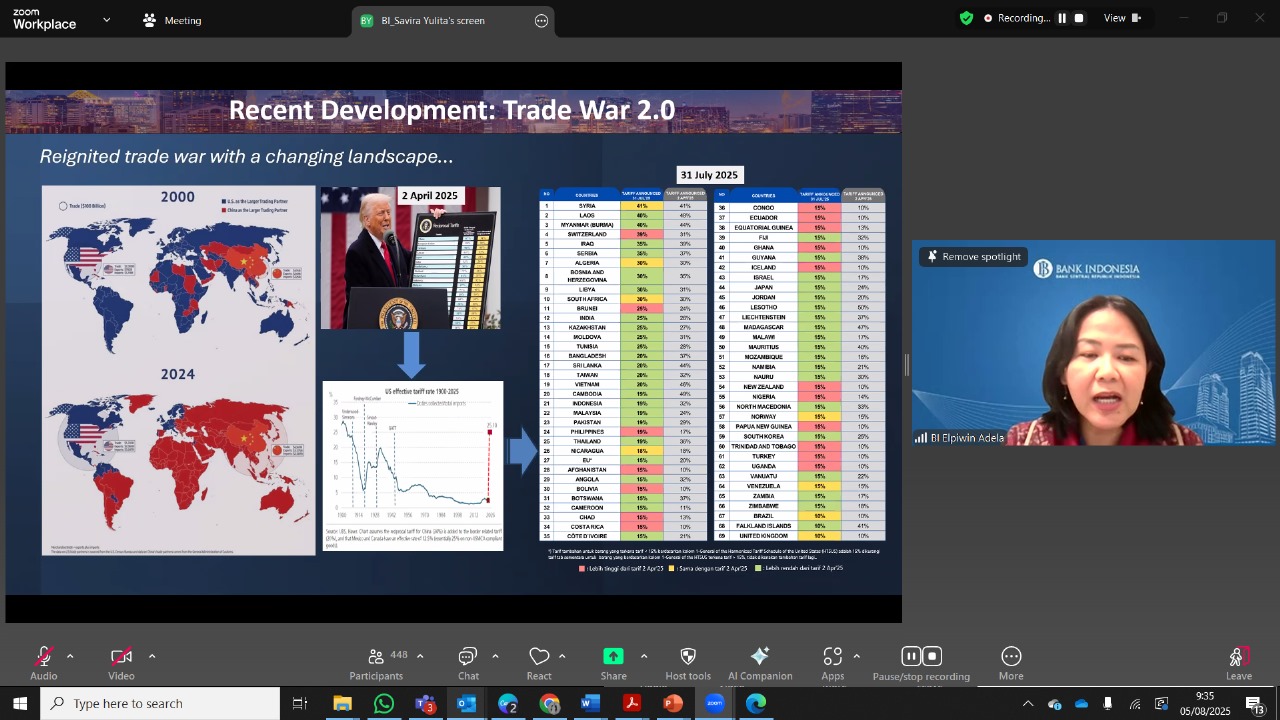The height and width of the screenshot is (720, 1280).
Task: Expand the Zoom Workplace dropdown chevron
Action: tap(107, 20)
